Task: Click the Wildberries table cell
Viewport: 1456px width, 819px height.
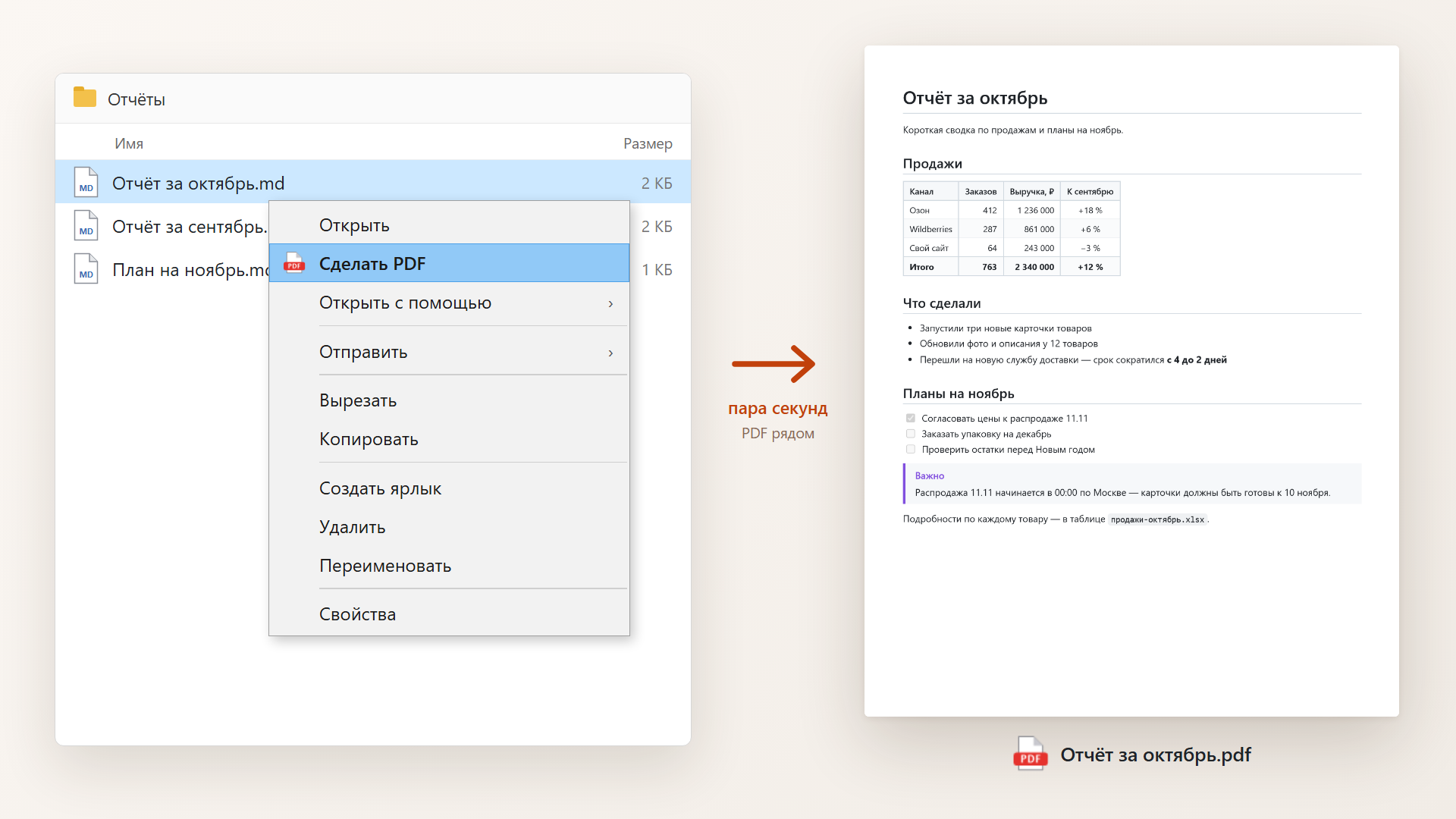Action: tap(930, 229)
